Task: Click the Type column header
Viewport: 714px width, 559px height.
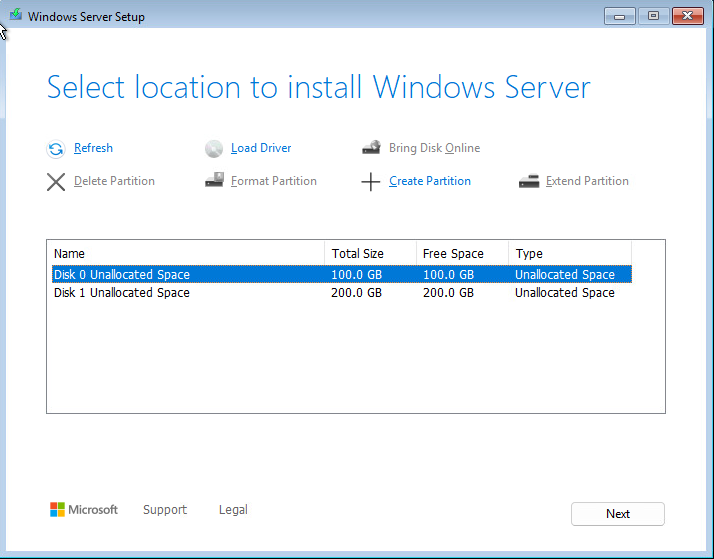Action: tap(570, 253)
